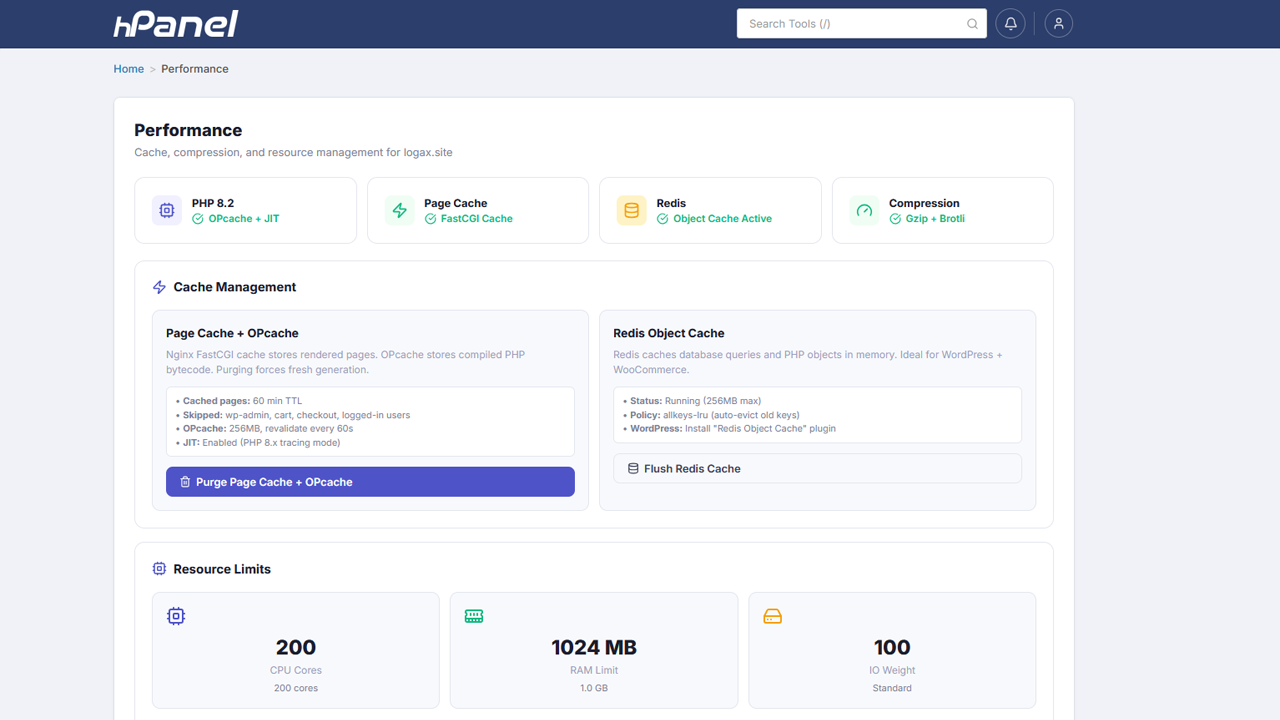The height and width of the screenshot is (720, 1280).
Task: Click the CPU Cores card icon
Action: coord(176,616)
